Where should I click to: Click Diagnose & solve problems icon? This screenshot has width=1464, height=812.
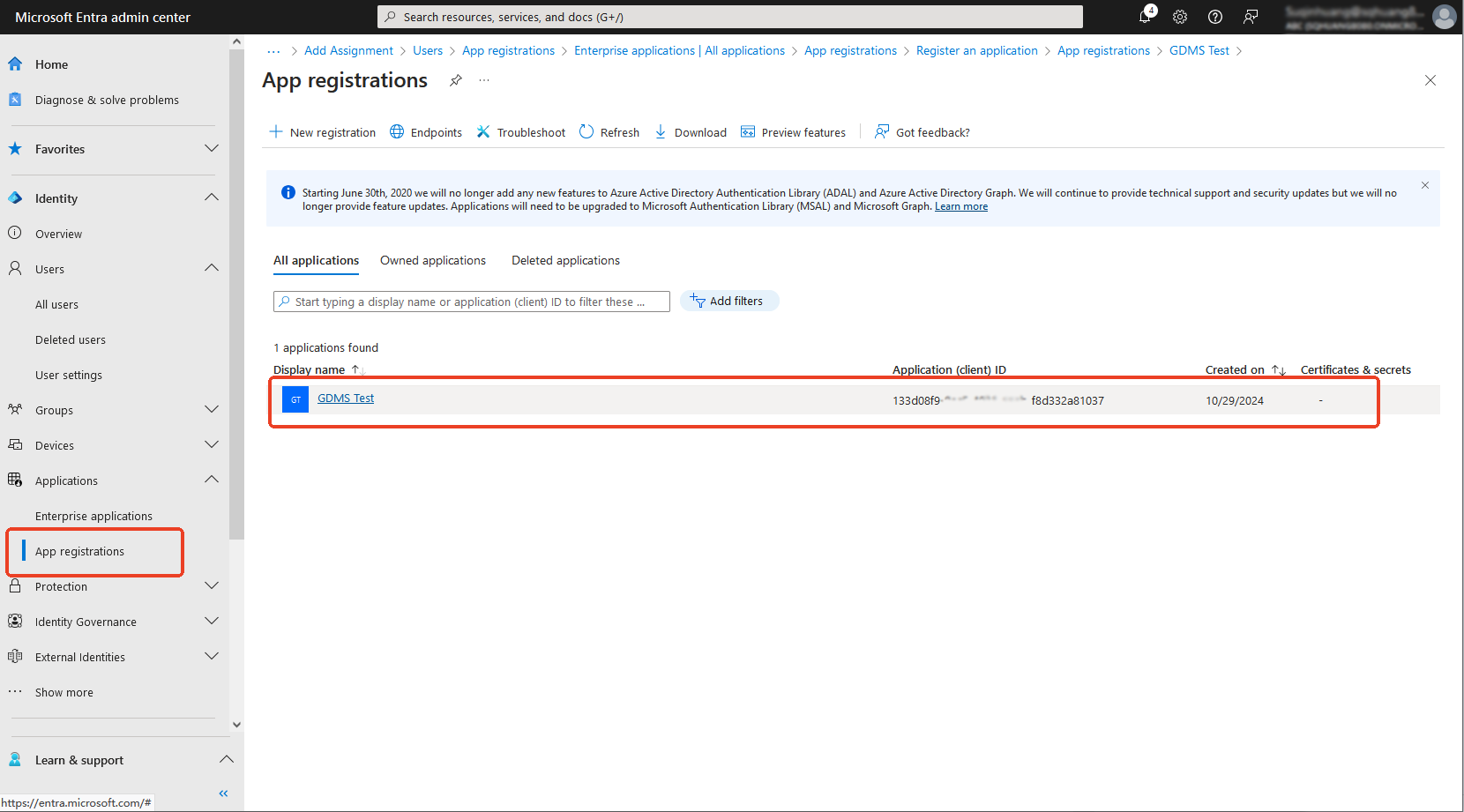click(x=15, y=100)
